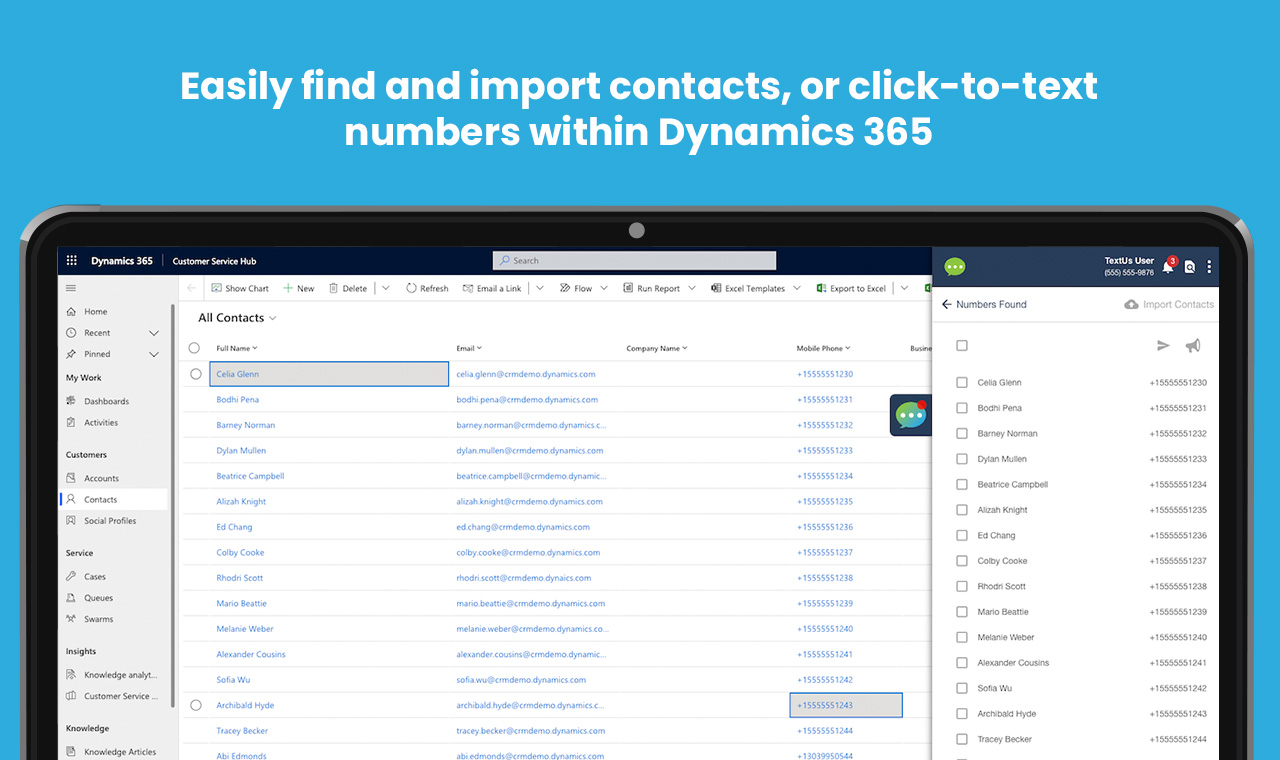1280x760 pixels.
Task: Open the TextUs three-dot options menu
Action: coord(1209,267)
